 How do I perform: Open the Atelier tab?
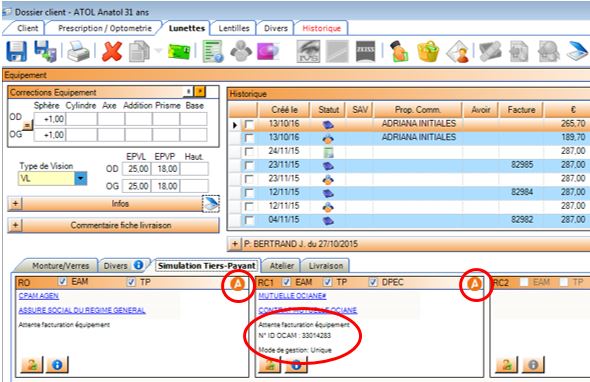(281, 266)
